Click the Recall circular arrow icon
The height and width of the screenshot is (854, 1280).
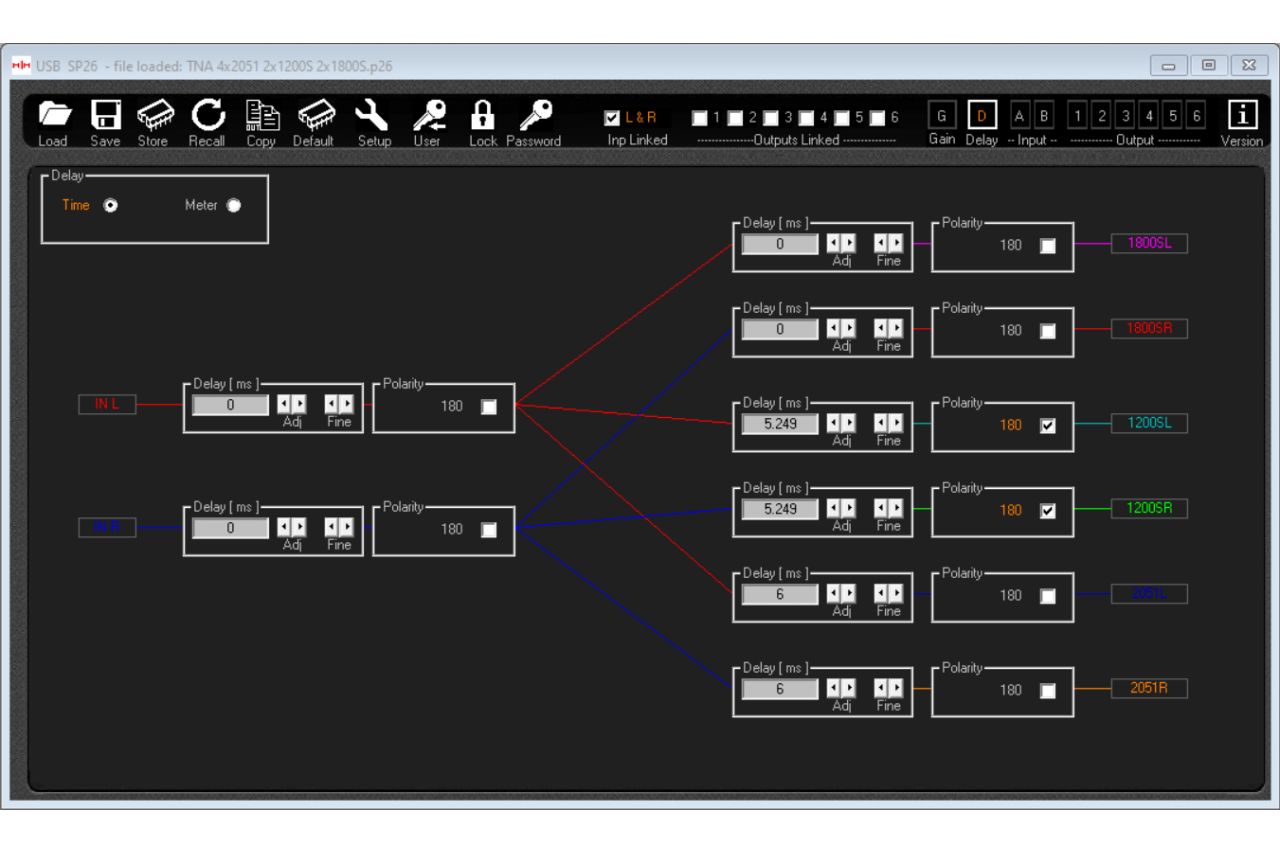click(x=208, y=116)
